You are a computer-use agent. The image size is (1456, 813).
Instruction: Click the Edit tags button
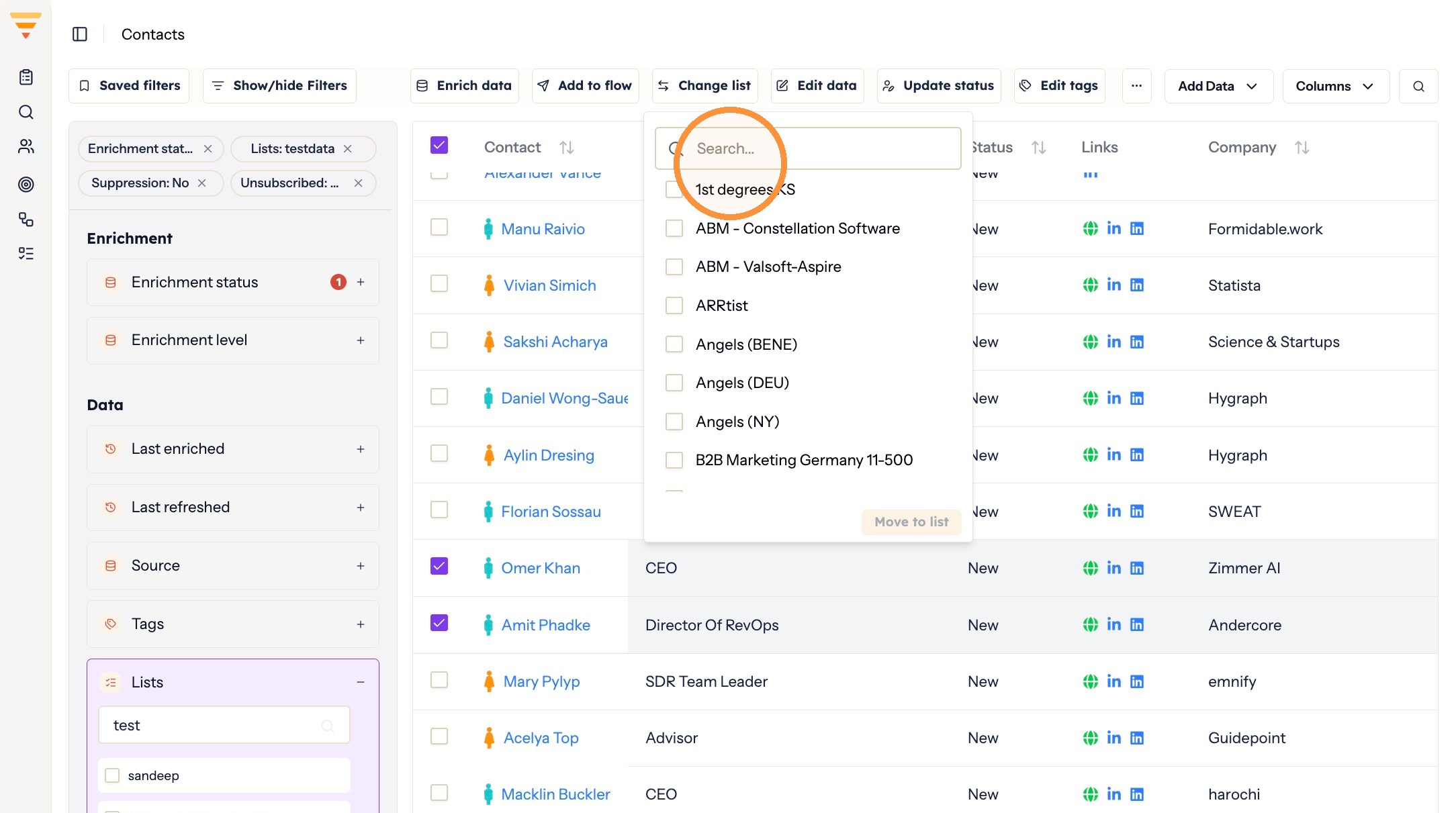1059,86
